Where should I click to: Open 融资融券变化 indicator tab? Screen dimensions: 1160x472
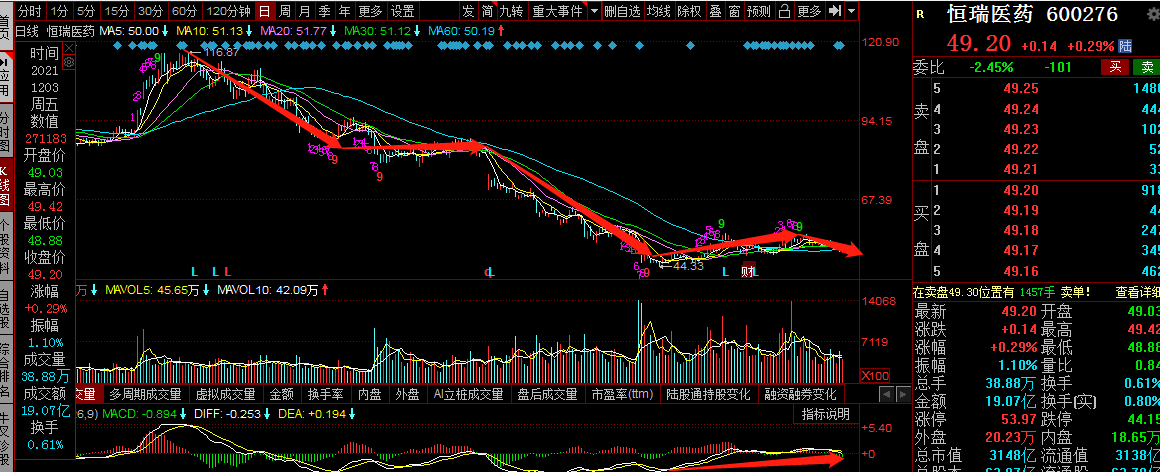click(800, 394)
